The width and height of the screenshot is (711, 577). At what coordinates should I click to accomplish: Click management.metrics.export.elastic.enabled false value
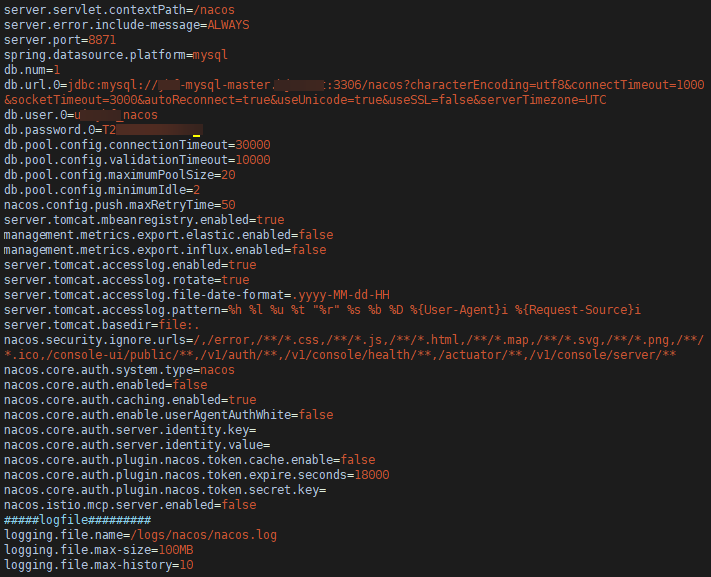(x=316, y=235)
